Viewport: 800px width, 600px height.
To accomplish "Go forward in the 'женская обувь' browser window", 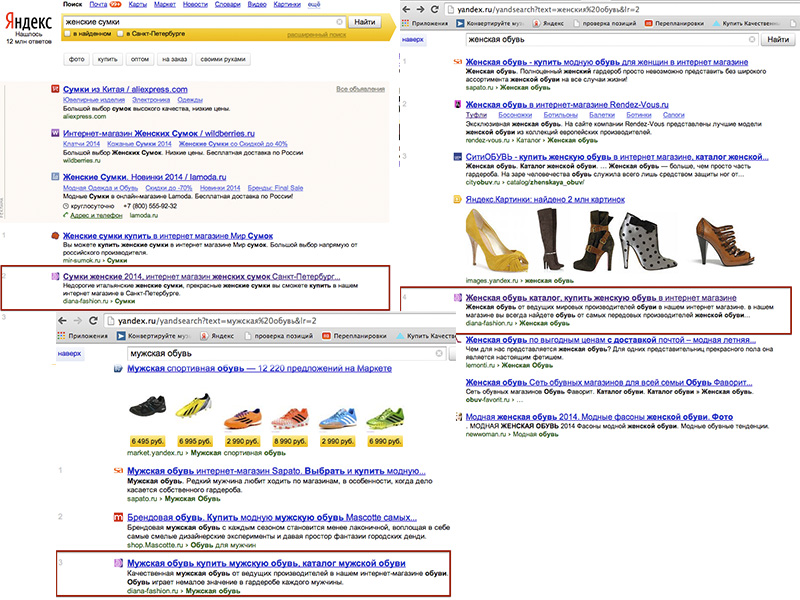I will (420, 9).
